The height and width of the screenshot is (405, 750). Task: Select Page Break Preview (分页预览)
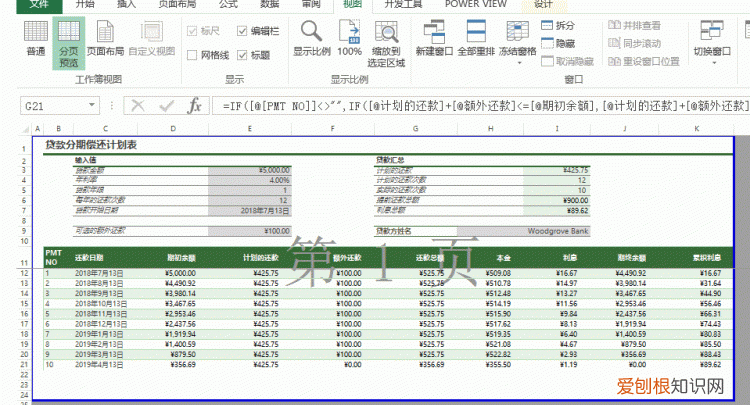(x=69, y=44)
